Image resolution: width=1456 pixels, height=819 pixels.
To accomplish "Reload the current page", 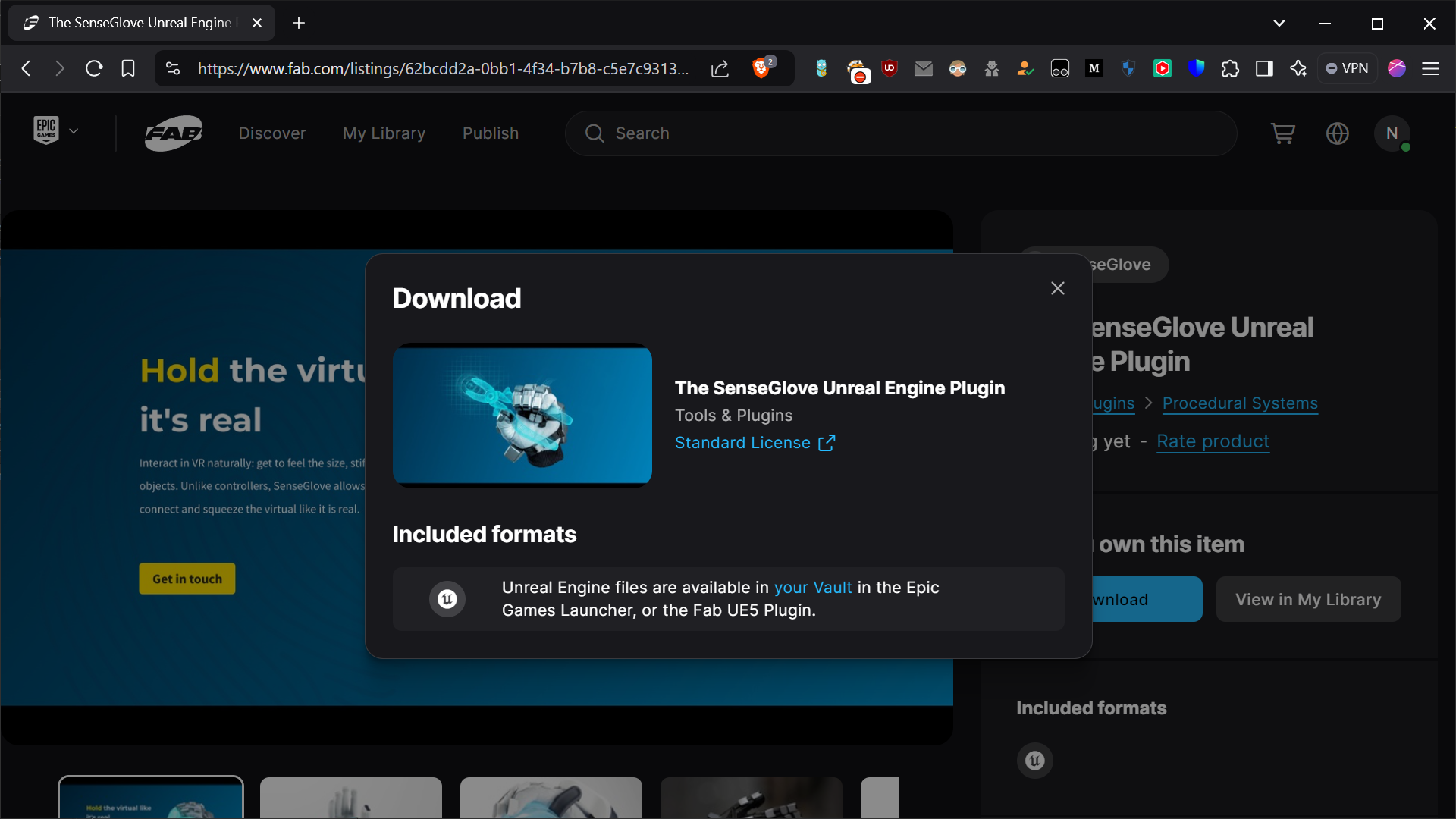I will click(93, 68).
